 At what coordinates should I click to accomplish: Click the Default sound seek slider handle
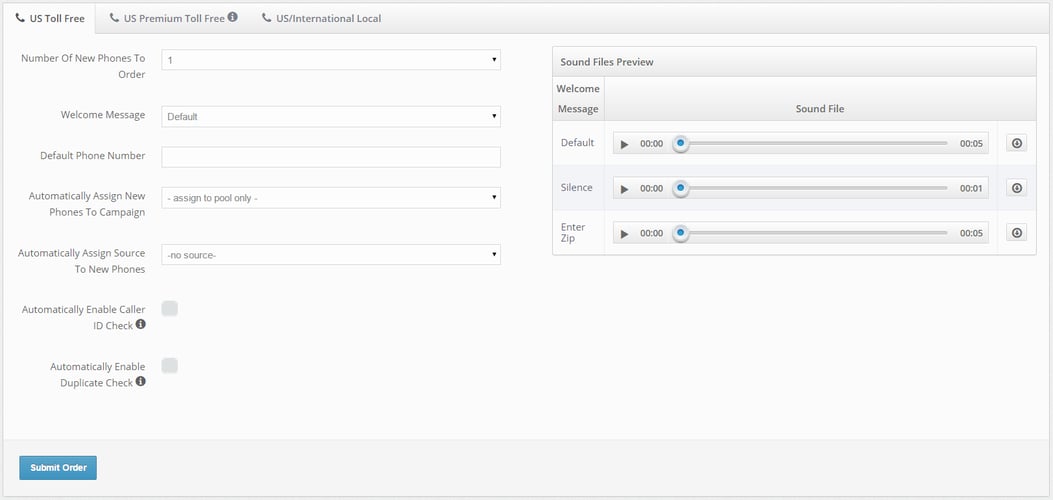(681, 144)
